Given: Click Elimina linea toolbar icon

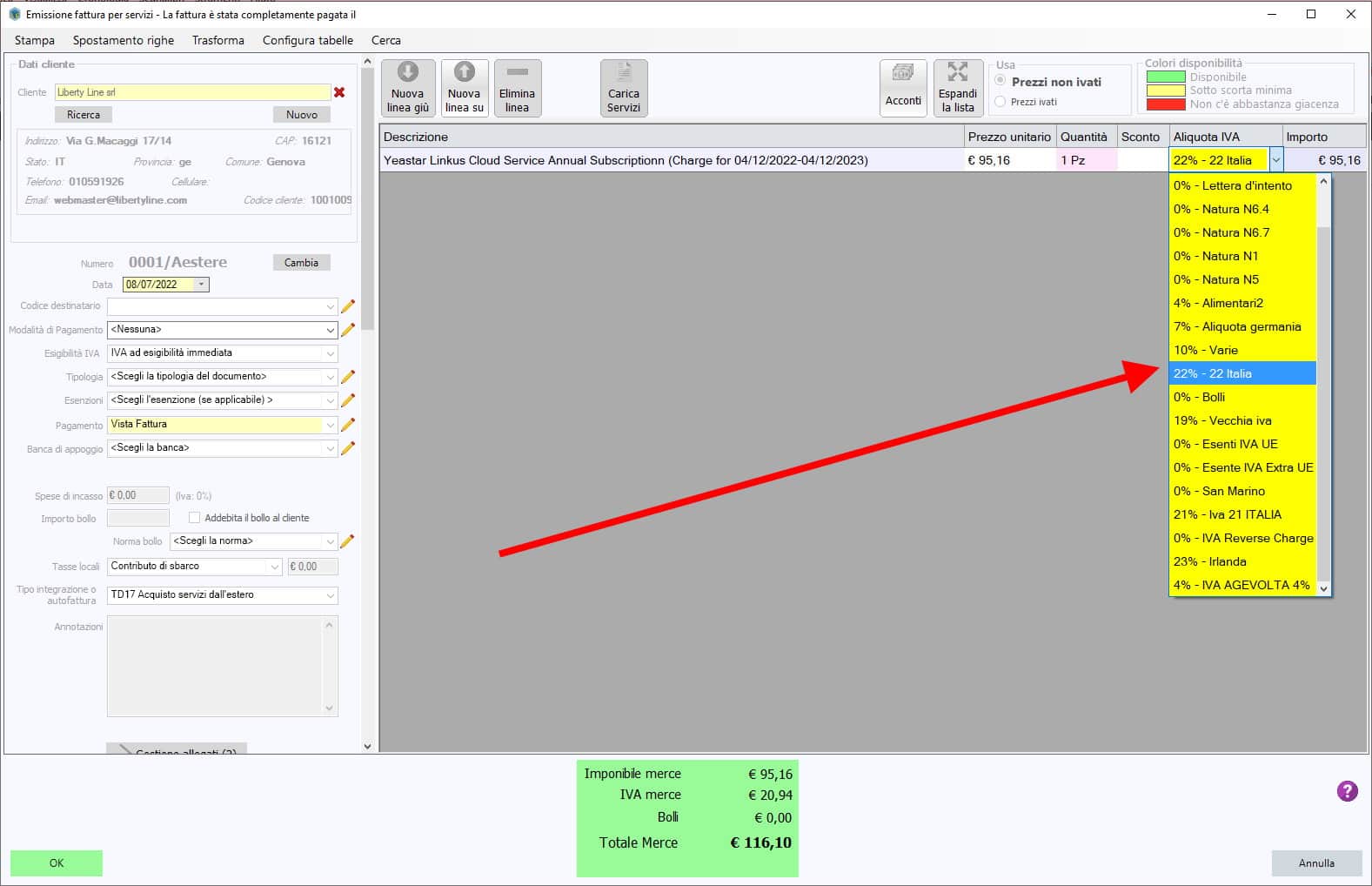Looking at the screenshot, I should coord(518,88).
